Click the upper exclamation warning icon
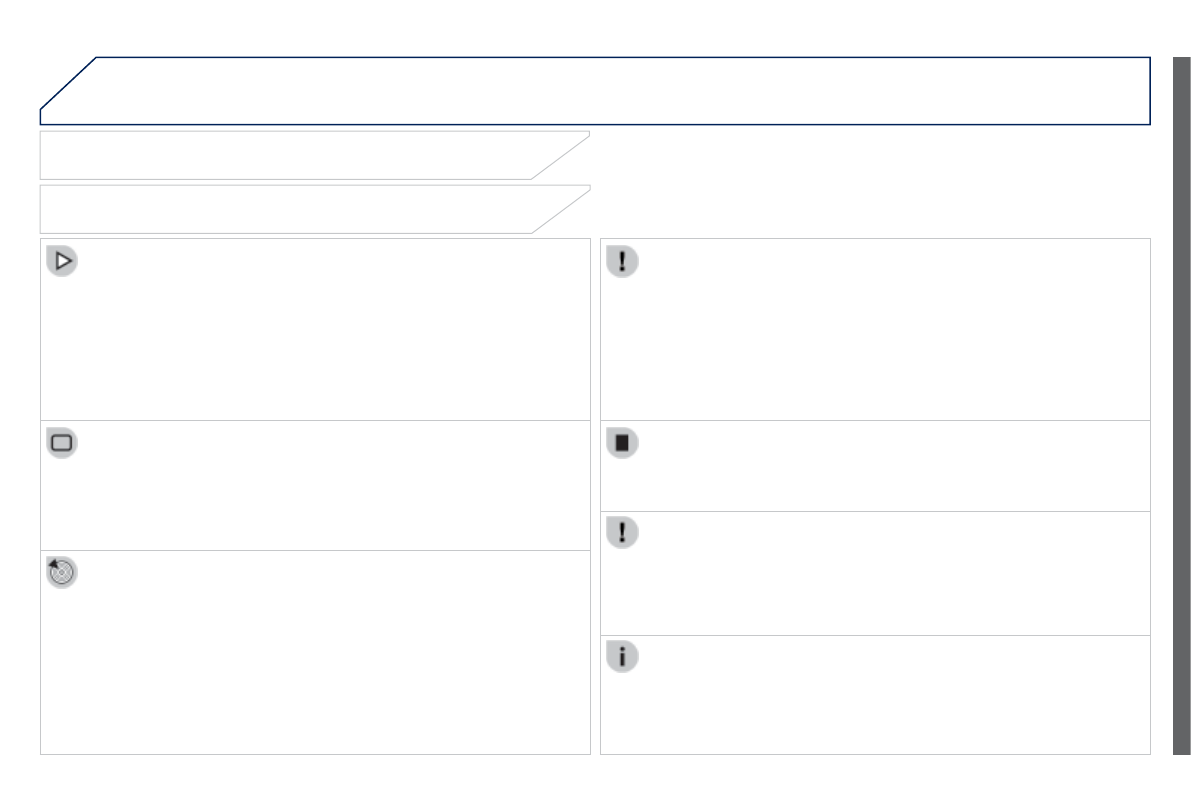1191x794 pixels. pos(622,261)
